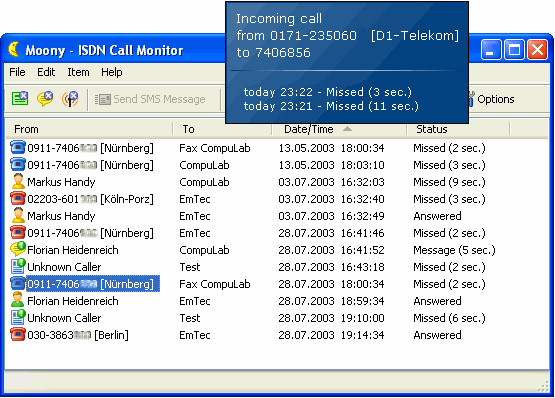Open the Help menu
This screenshot has width=555, height=398.
(111, 72)
